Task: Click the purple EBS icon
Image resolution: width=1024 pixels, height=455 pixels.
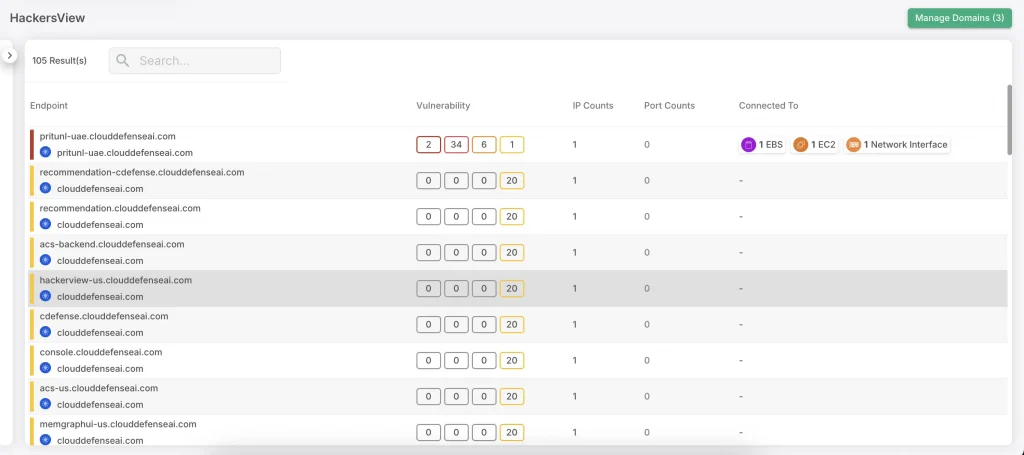Action: coord(747,145)
